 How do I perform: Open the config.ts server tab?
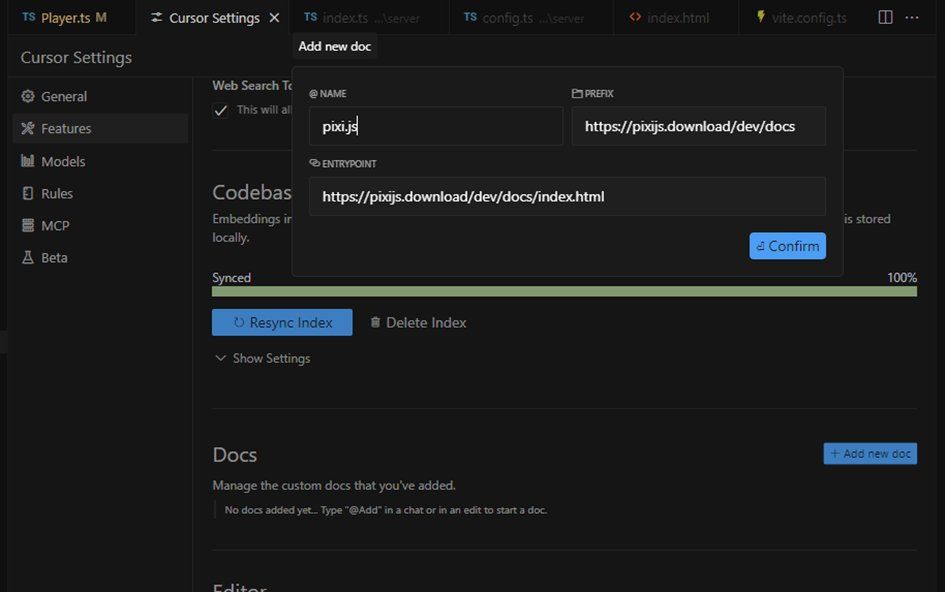530,18
